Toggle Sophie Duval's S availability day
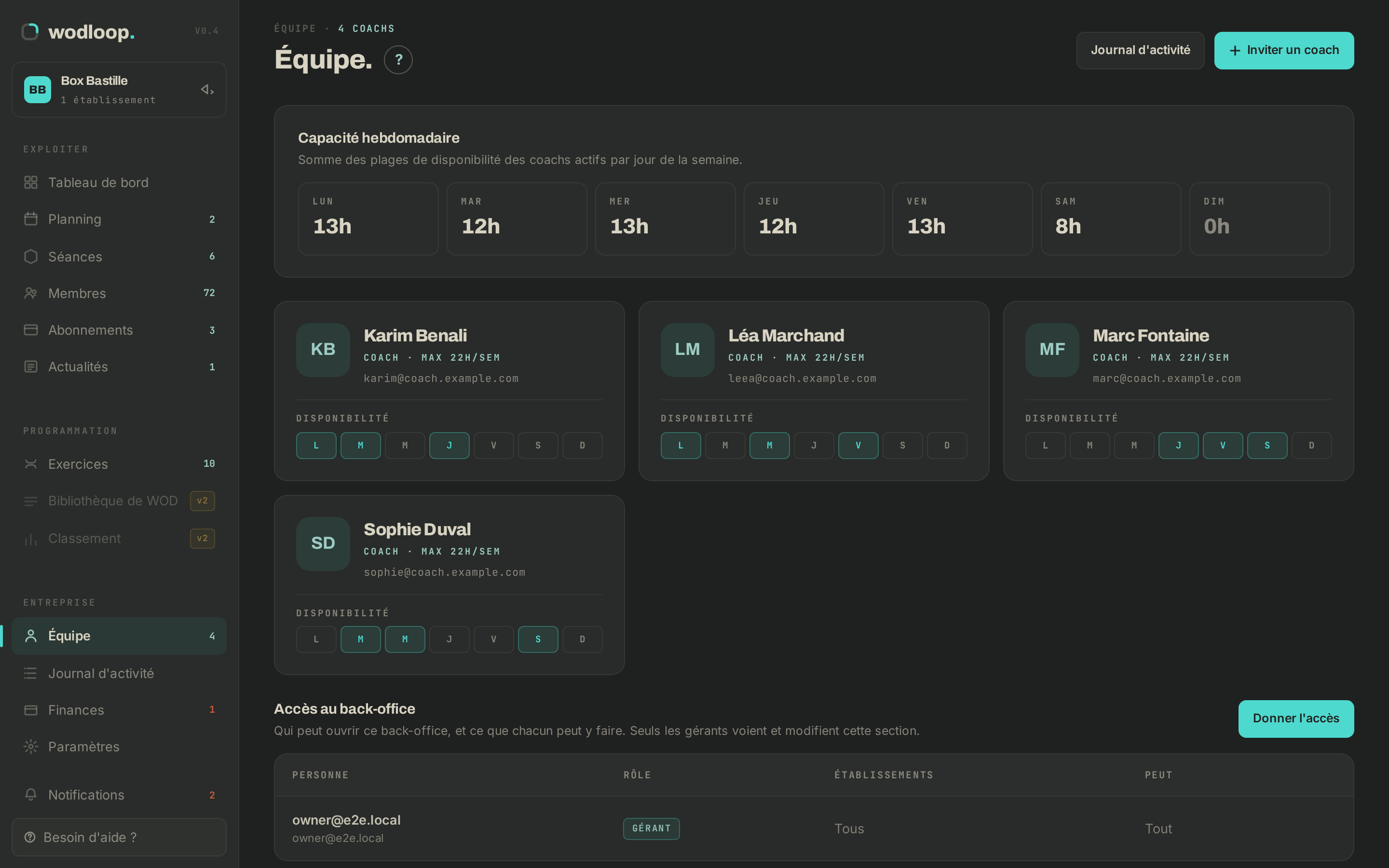This screenshot has width=1389, height=868. [x=538, y=639]
